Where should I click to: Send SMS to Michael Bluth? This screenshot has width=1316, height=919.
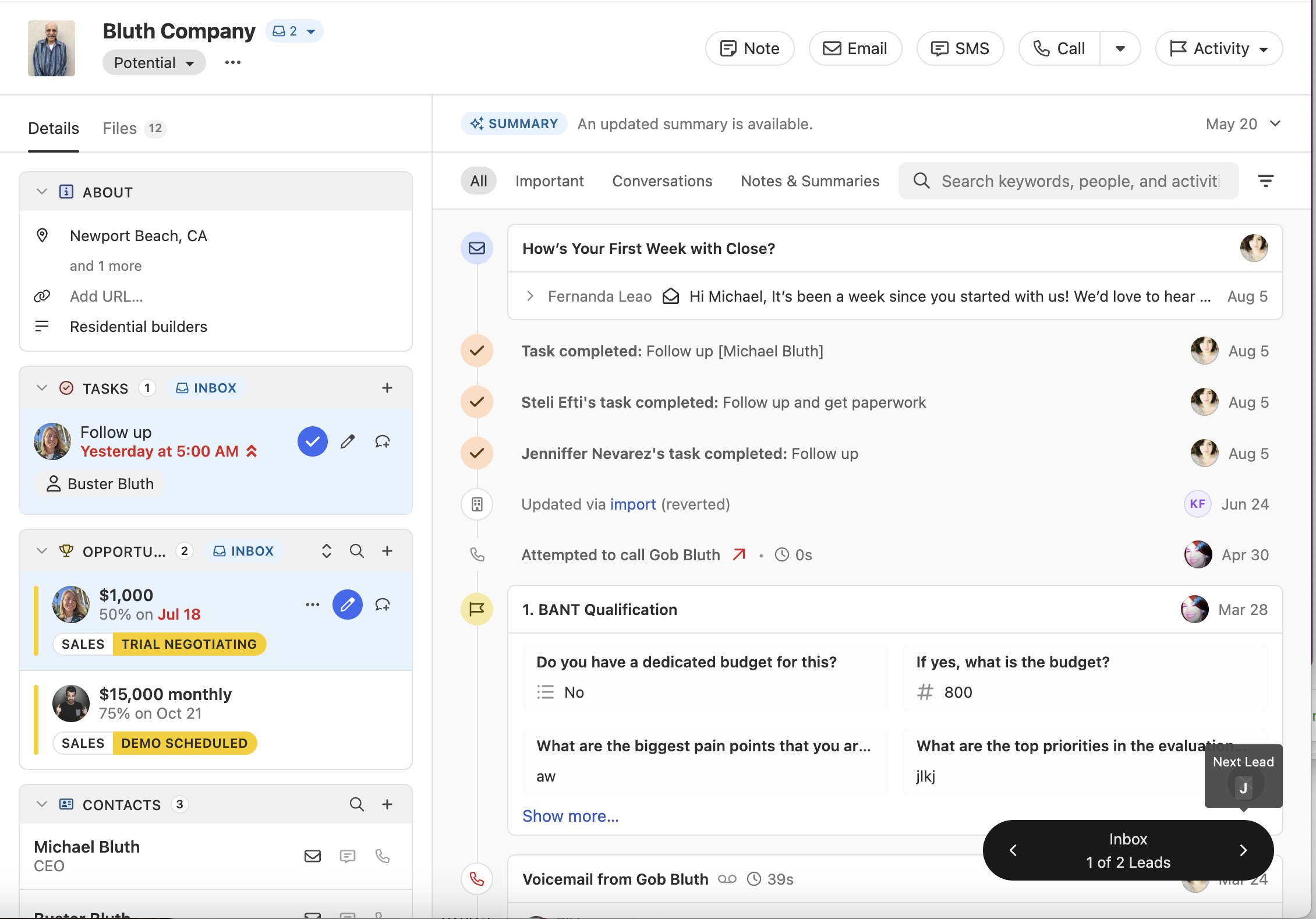pyautogui.click(x=348, y=856)
